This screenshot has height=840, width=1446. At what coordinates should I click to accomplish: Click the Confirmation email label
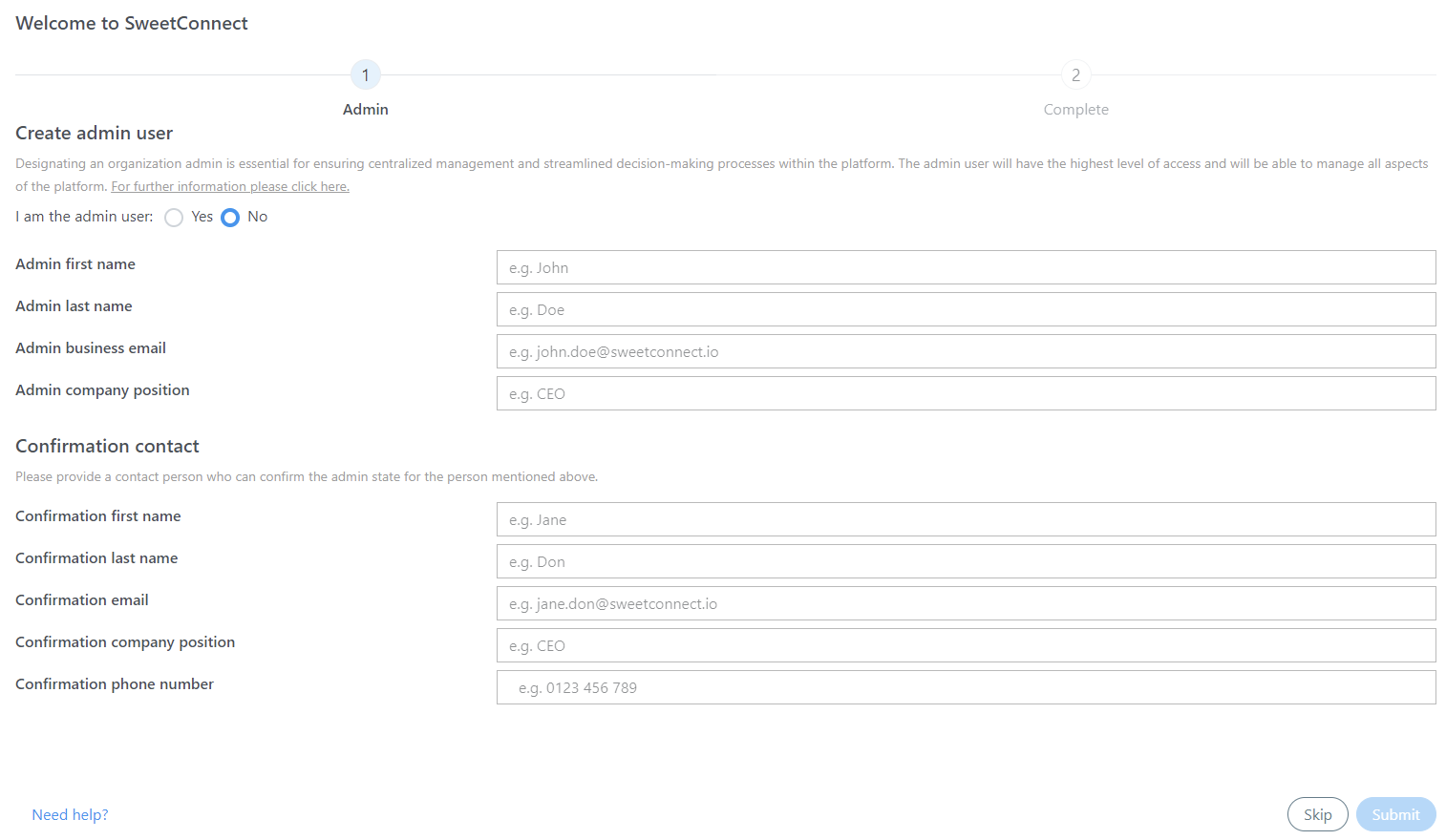(x=82, y=600)
